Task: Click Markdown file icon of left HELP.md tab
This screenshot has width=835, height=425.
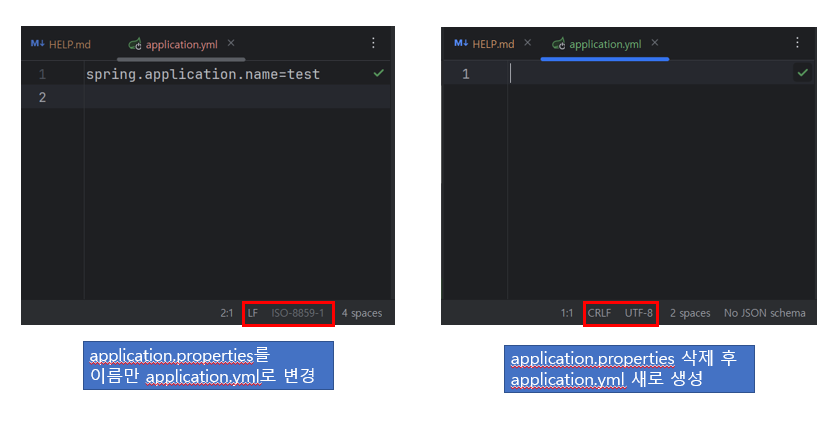Action: 37,44
